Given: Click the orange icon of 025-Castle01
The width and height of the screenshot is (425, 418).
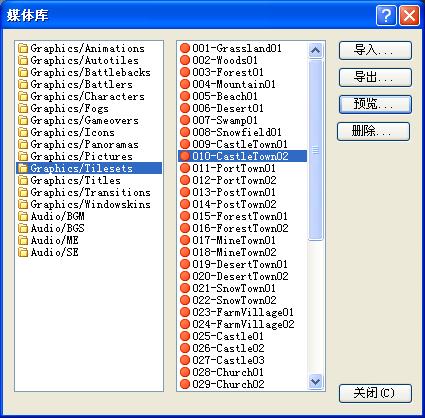Looking at the screenshot, I should (x=185, y=336).
